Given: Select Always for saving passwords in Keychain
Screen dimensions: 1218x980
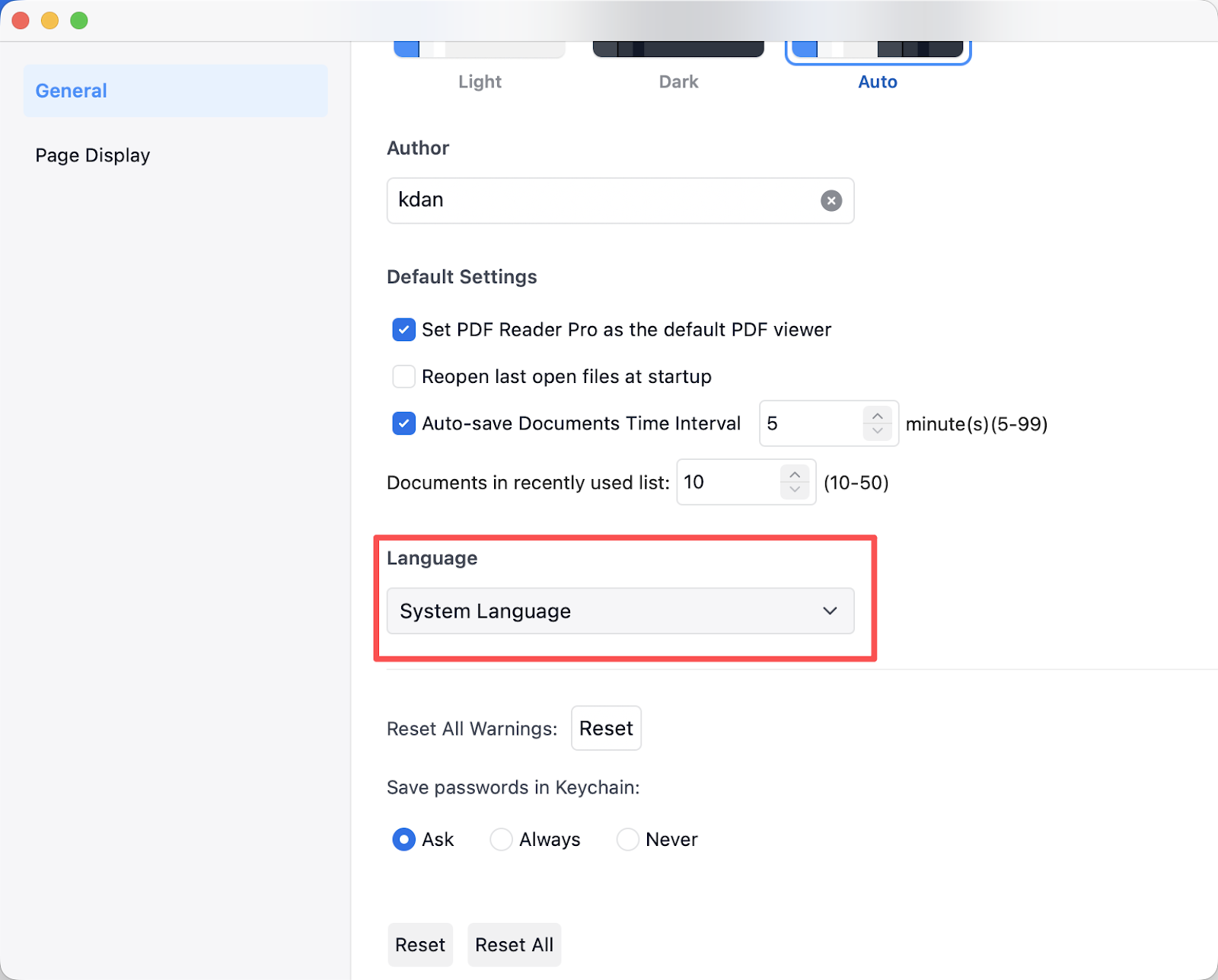Looking at the screenshot, I should 501,839.
